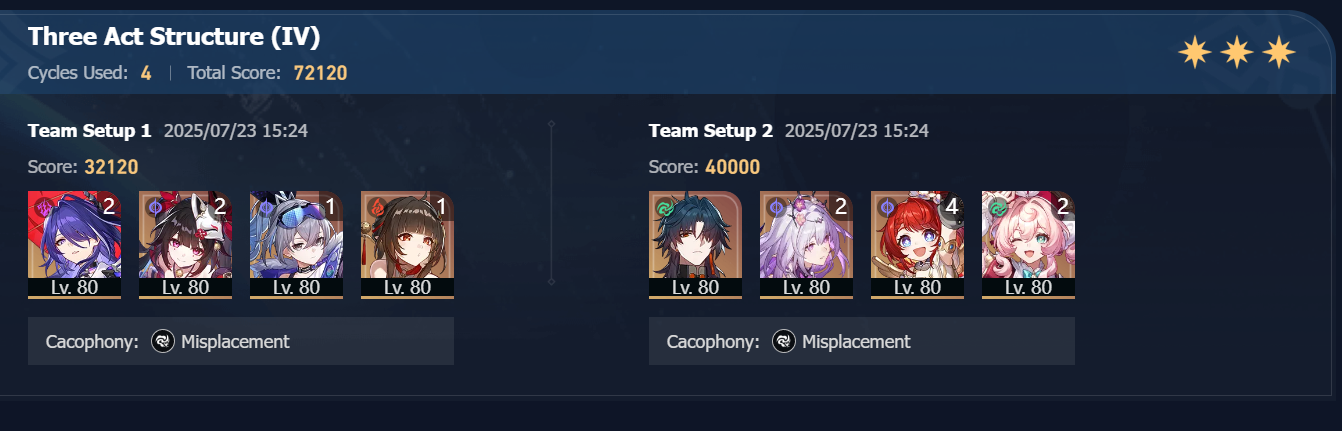Click the wind element icon on pink-haired portrait
This screenshot has width=1342, height=431.
997,206
